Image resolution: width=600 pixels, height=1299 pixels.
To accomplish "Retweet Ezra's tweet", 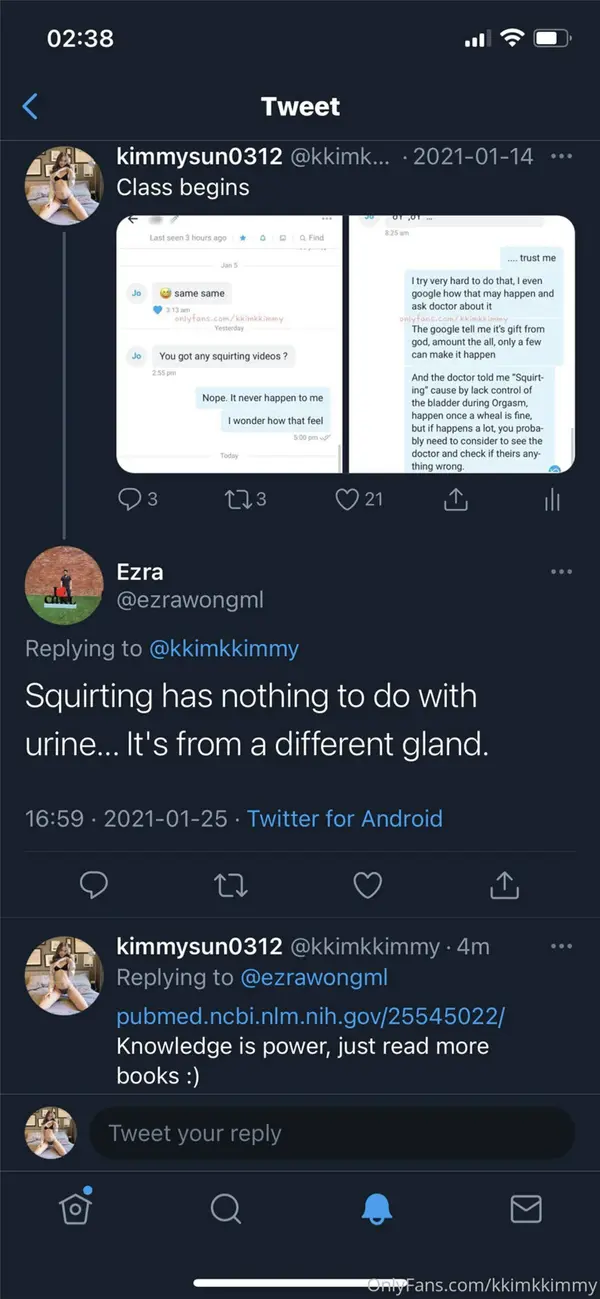I will pos(231,884).
